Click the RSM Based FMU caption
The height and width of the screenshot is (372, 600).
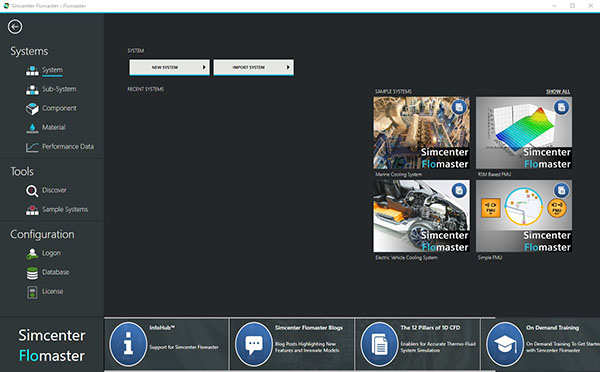494,174
